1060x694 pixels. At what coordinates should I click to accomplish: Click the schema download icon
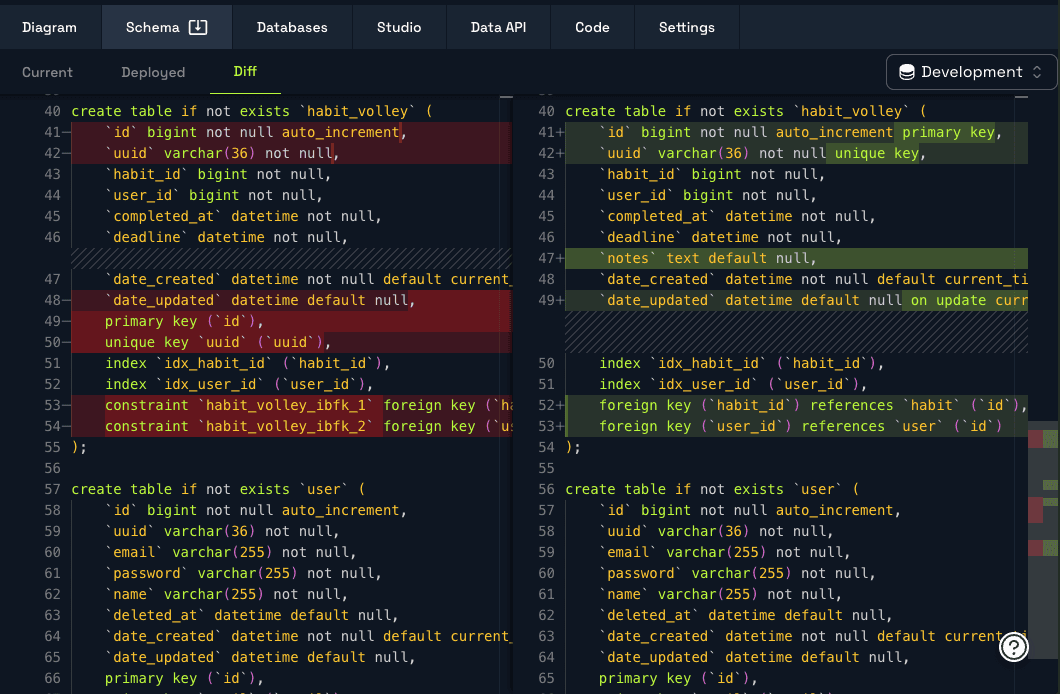pyautogui.click(x=197, y=27)
